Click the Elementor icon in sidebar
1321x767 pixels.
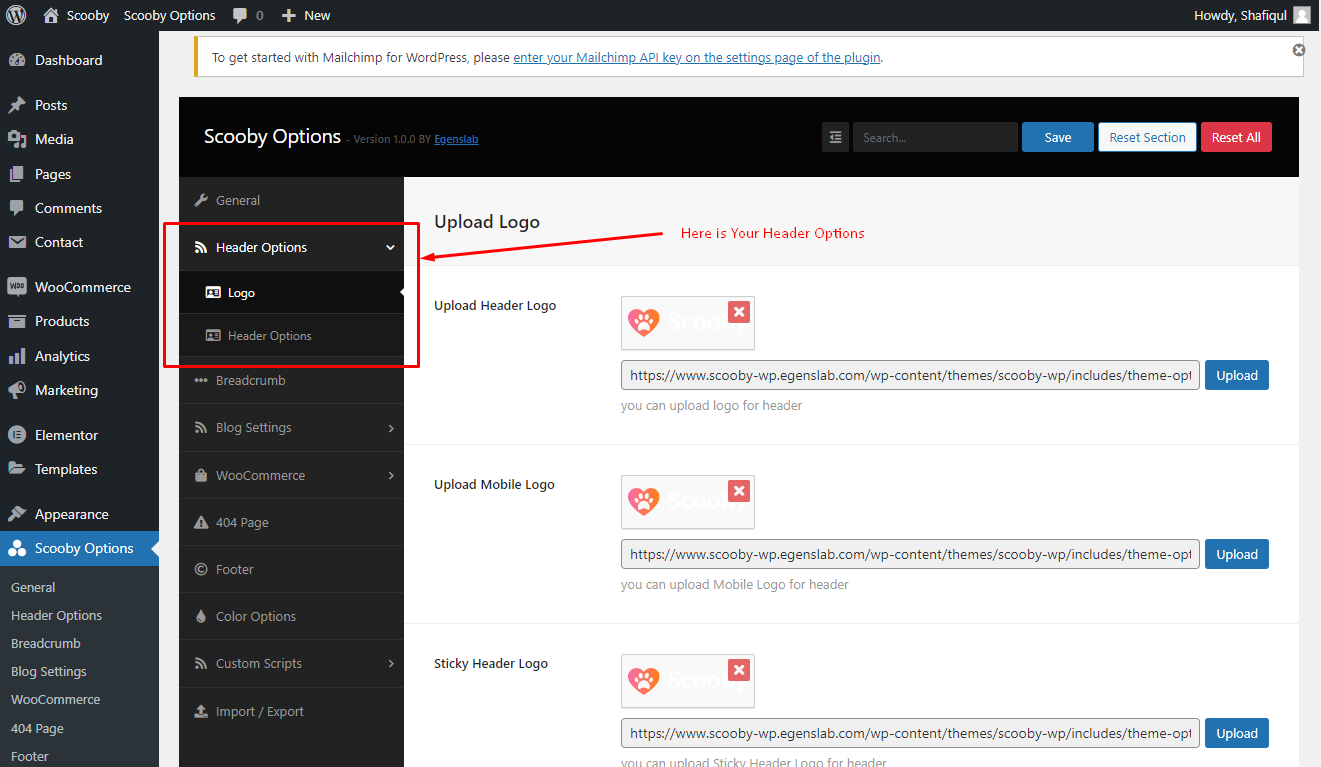pyautogui.click(x=17, y=435)
